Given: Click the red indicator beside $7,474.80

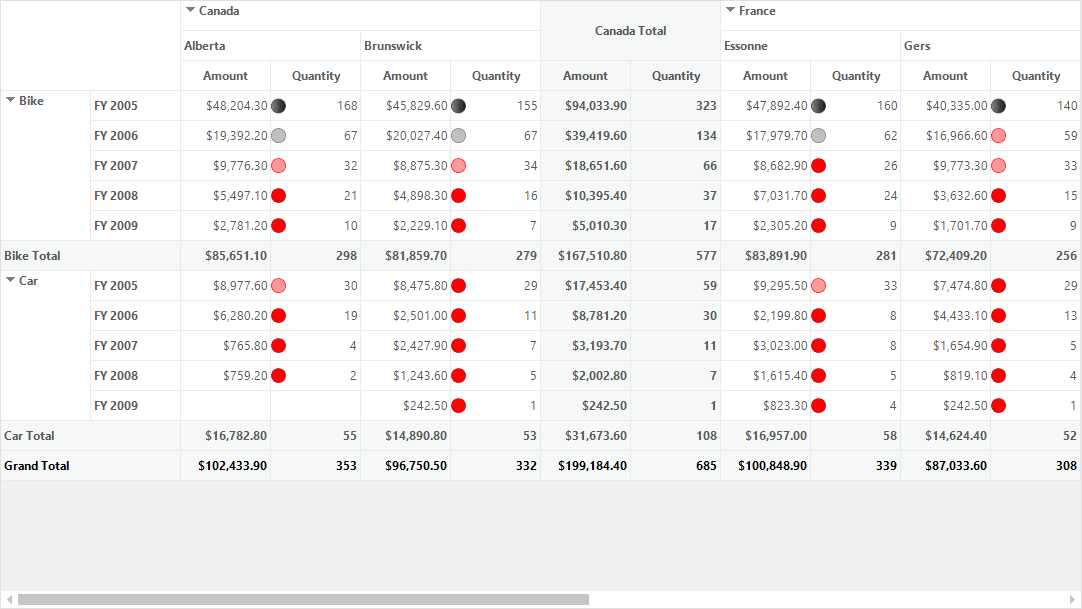Looking at the screenshot, I should tap(999, 286).
